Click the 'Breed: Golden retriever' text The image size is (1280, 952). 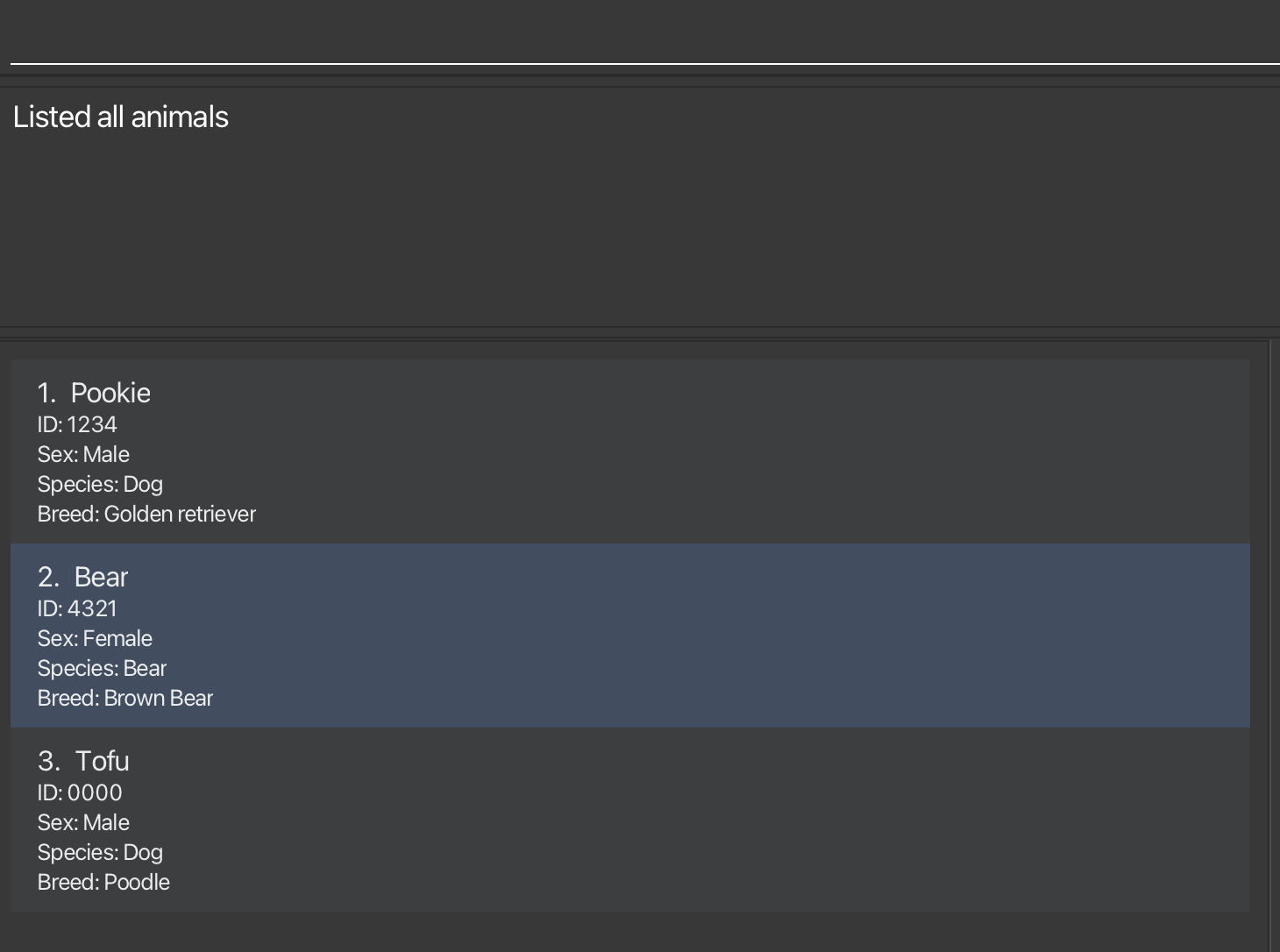pos(146,515)
